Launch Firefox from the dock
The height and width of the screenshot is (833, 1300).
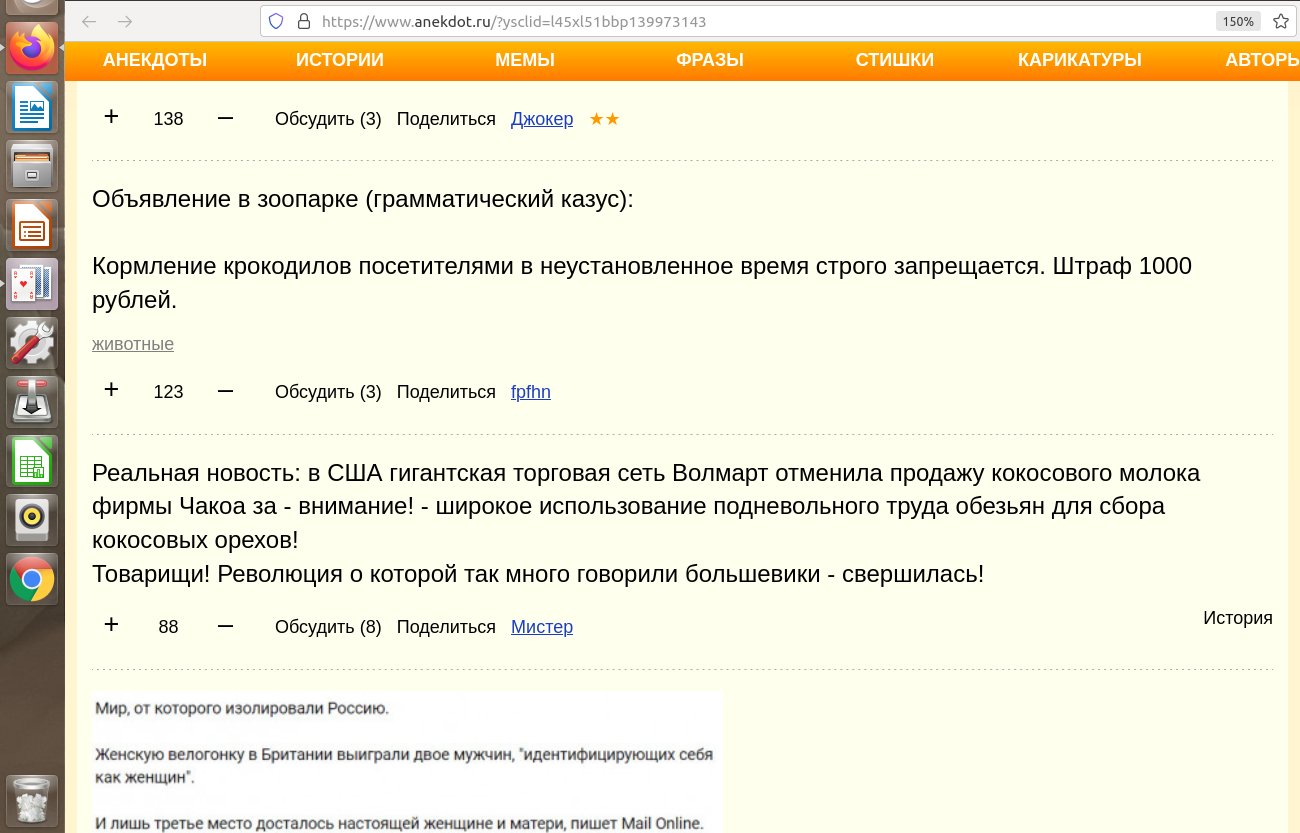tap(32, 47)
